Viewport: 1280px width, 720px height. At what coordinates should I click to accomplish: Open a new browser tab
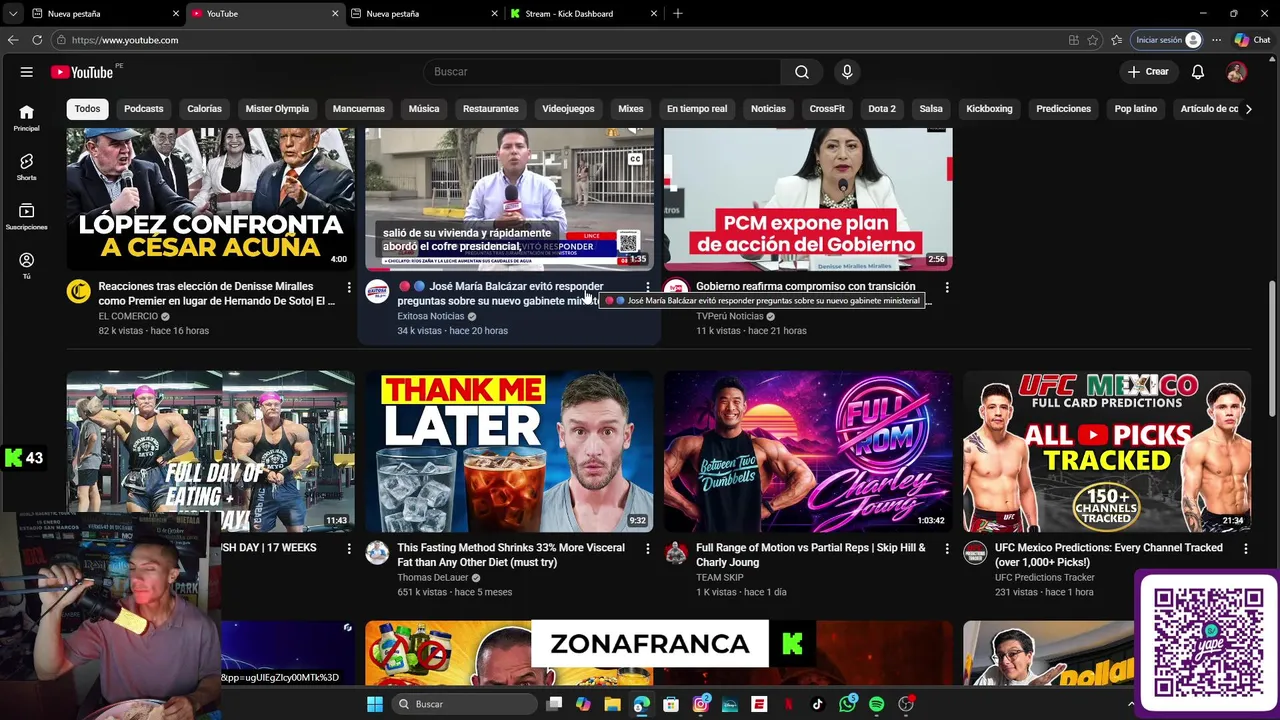(678, 13)
